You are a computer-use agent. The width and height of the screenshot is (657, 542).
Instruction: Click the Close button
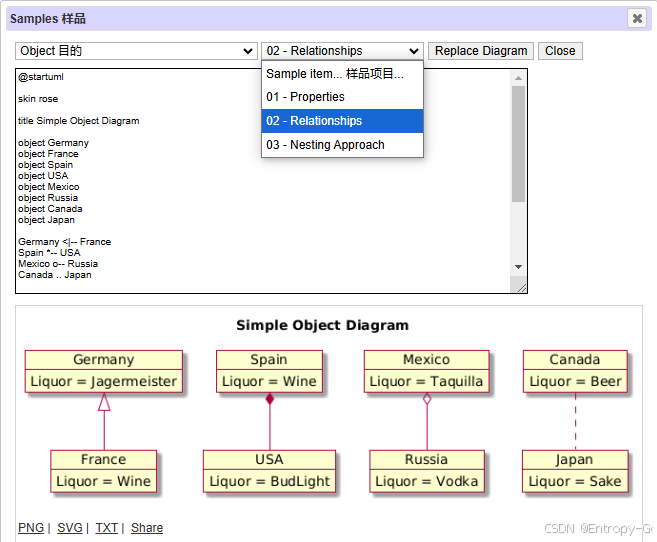(x=560, y=51)
